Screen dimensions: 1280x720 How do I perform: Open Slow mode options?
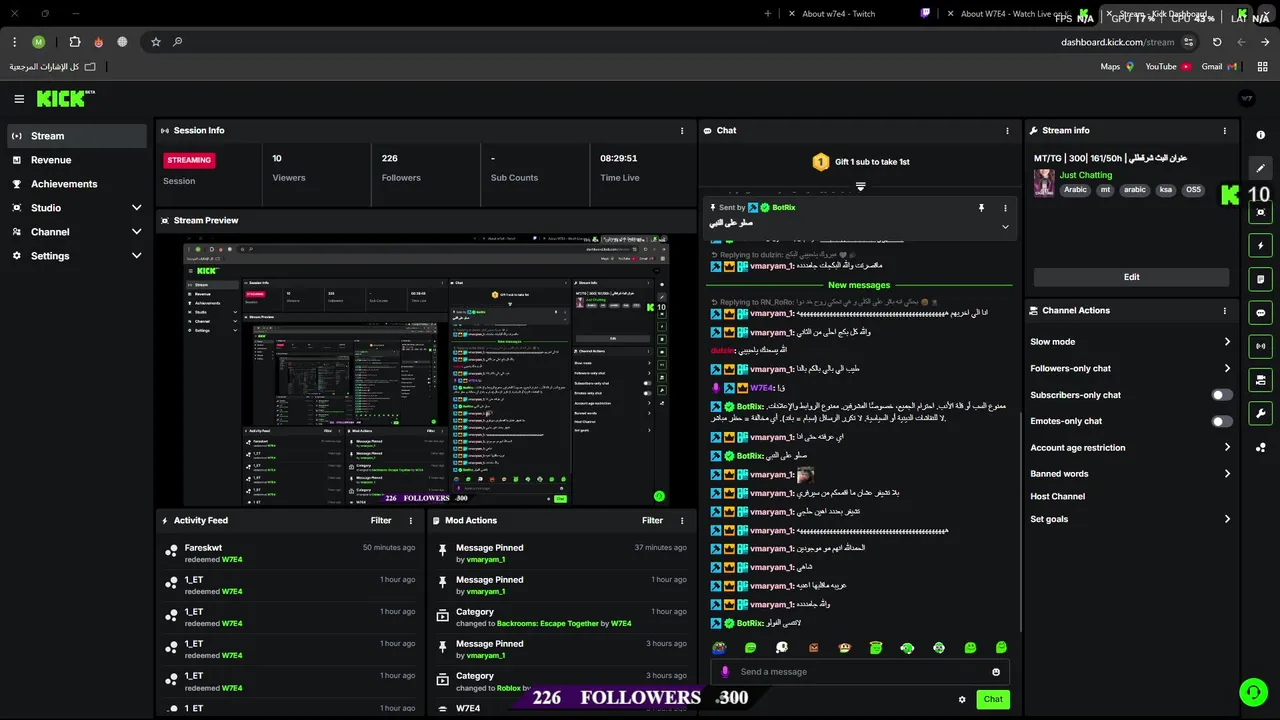pyautogui.click(x=1131, y=342)
